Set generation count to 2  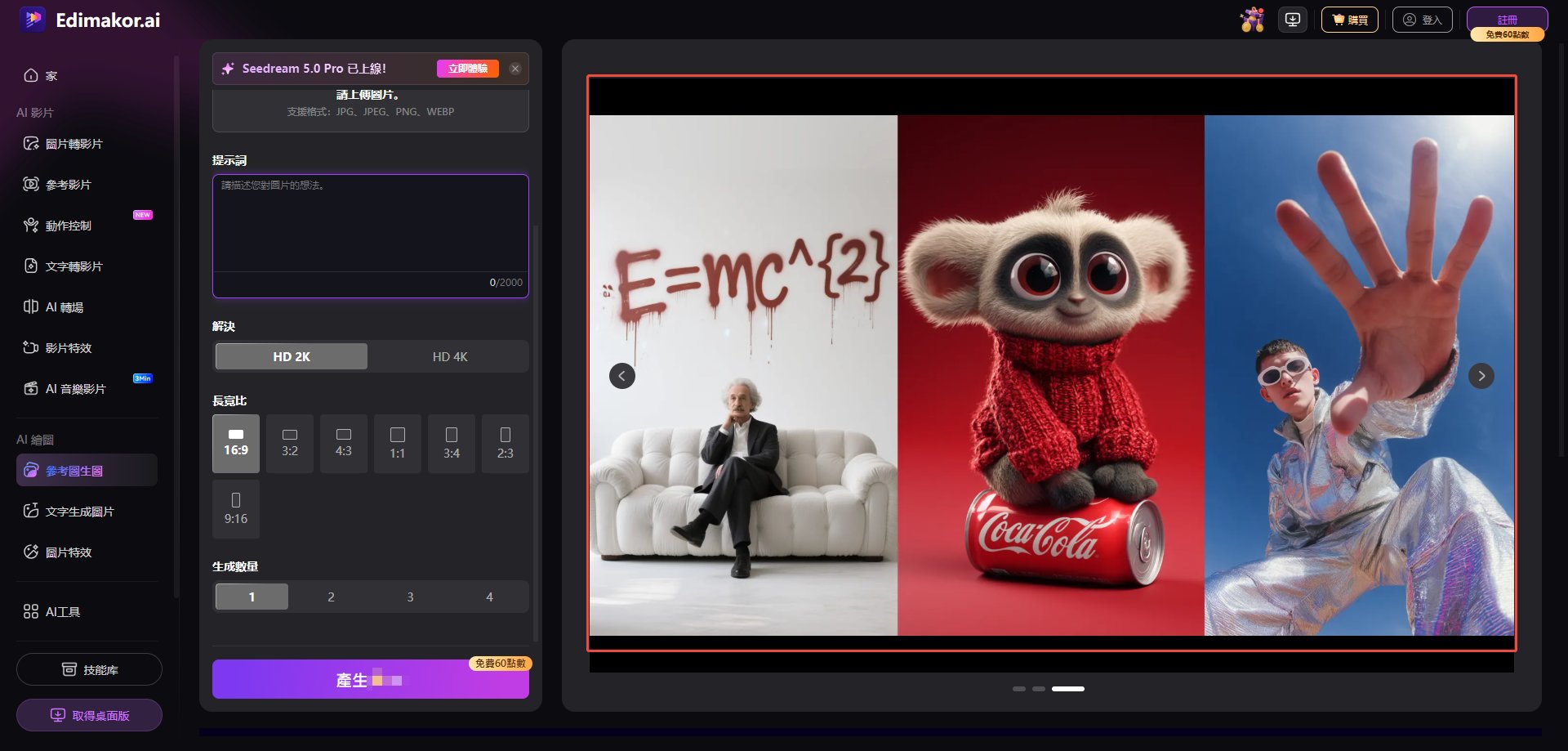[x=331, y=597]
